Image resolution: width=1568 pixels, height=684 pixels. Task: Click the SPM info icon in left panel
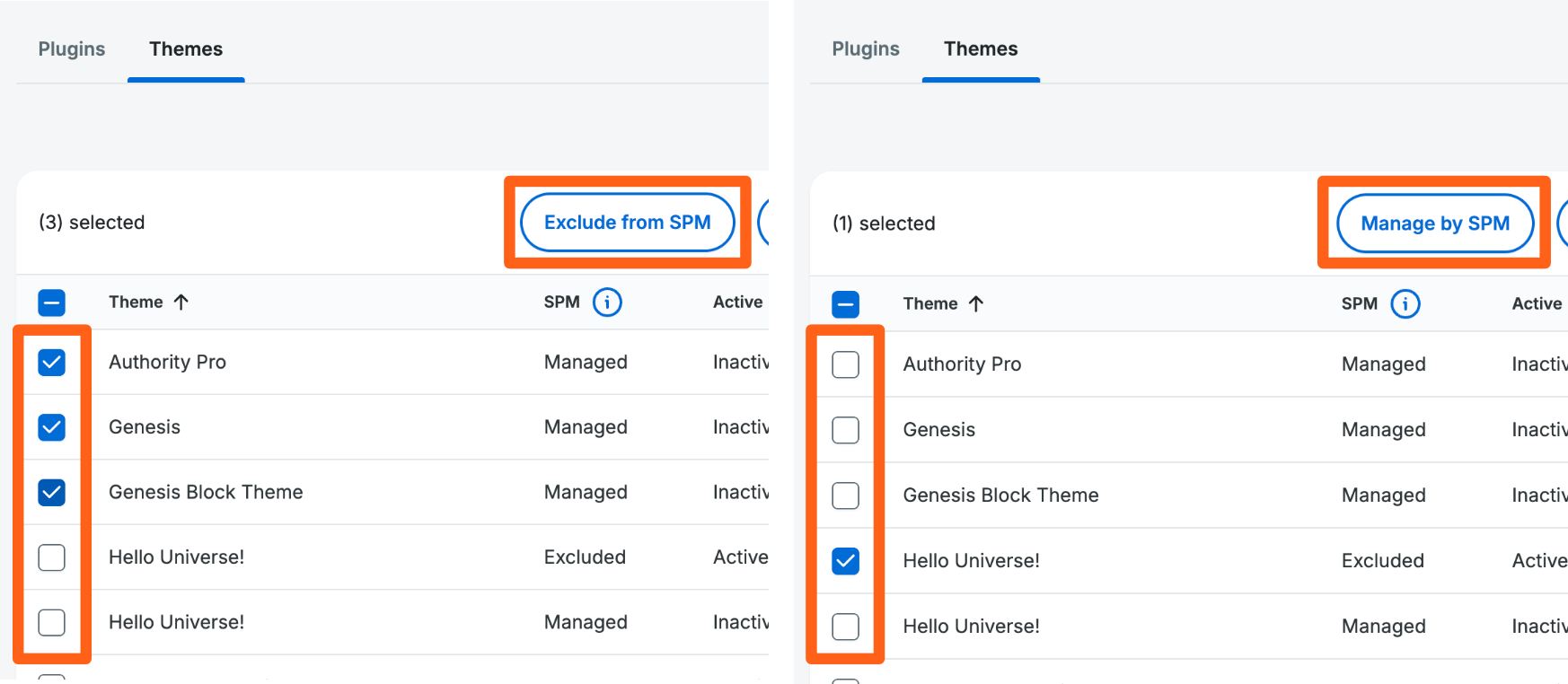[x=607, y=303]
